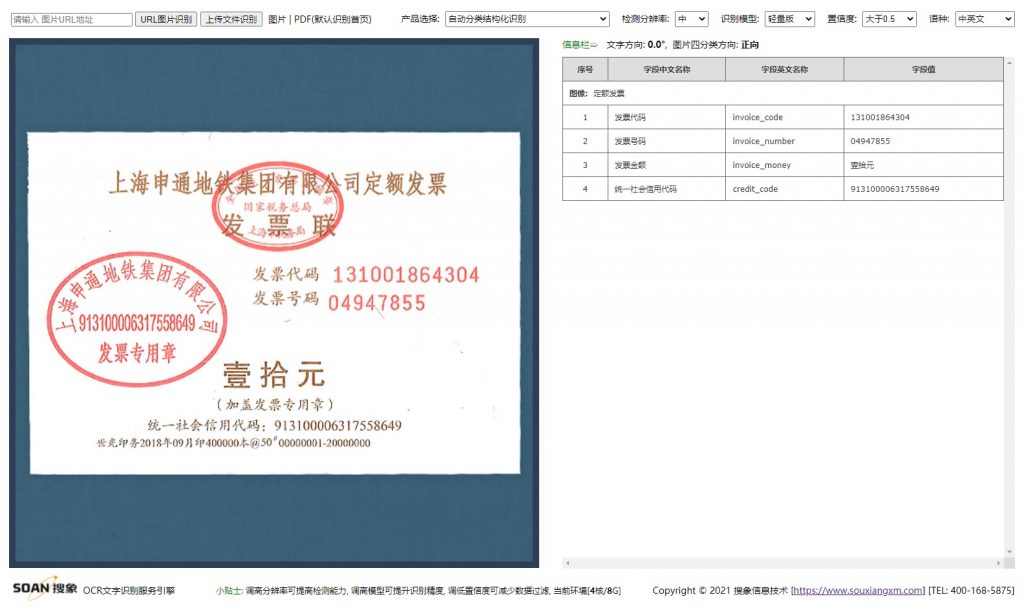Click the SOAN 搜象 logo
This screenshot has width=1024, height=610.
pyautogui.click(x=45, y=588)
